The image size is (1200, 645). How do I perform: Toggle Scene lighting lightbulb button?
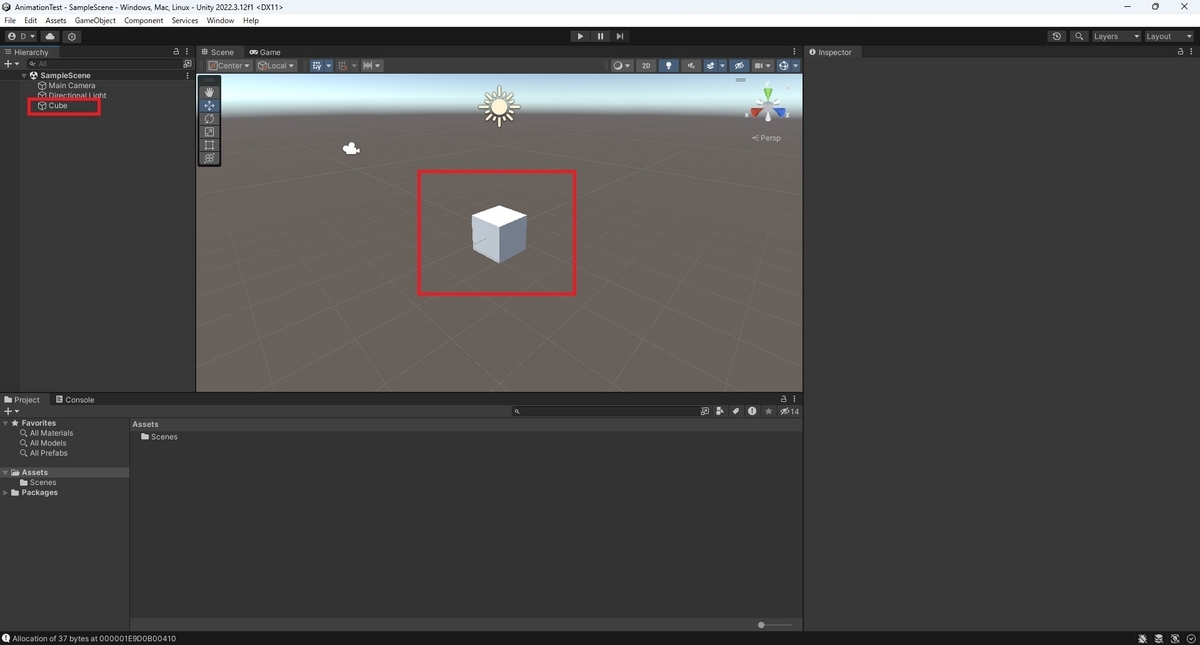point(669,65)
